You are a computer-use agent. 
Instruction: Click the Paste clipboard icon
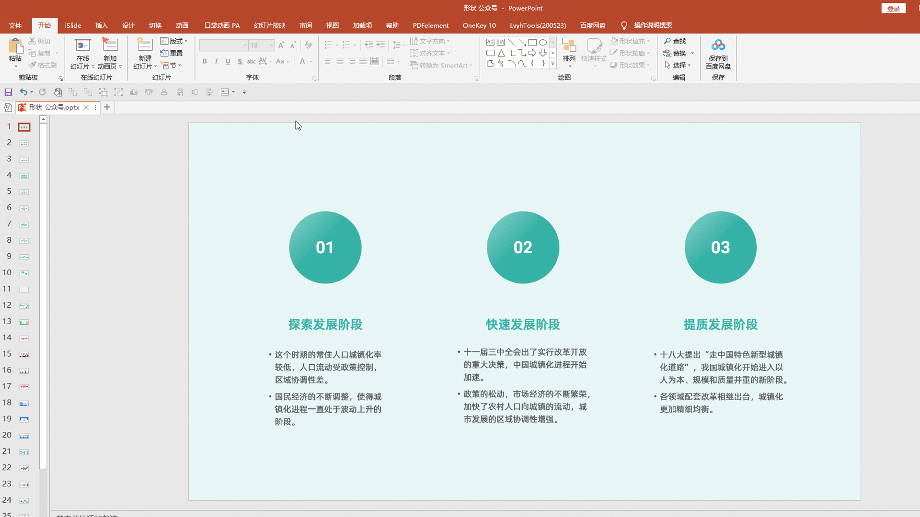pos(15,47)
